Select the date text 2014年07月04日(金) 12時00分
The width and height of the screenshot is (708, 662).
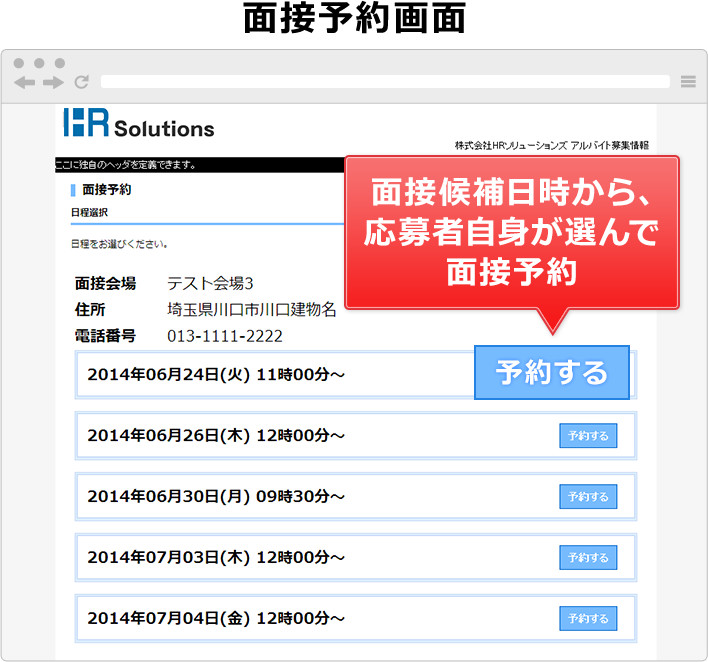(x=216, y=619)
